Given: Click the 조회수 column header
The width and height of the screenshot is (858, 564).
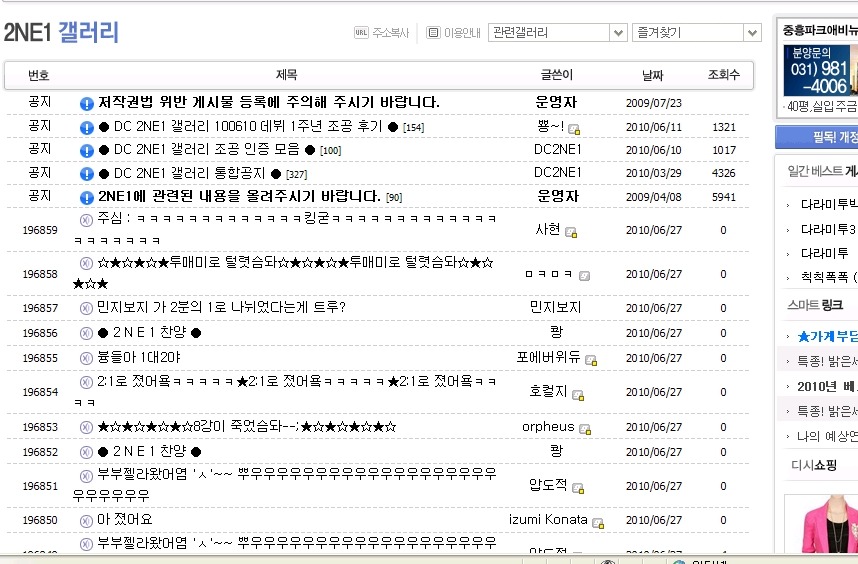Looking at the screenshot, I should 723,75.
